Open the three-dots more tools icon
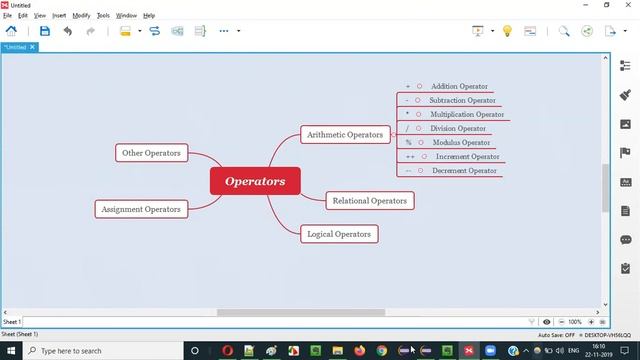 [x=224, y=31]
